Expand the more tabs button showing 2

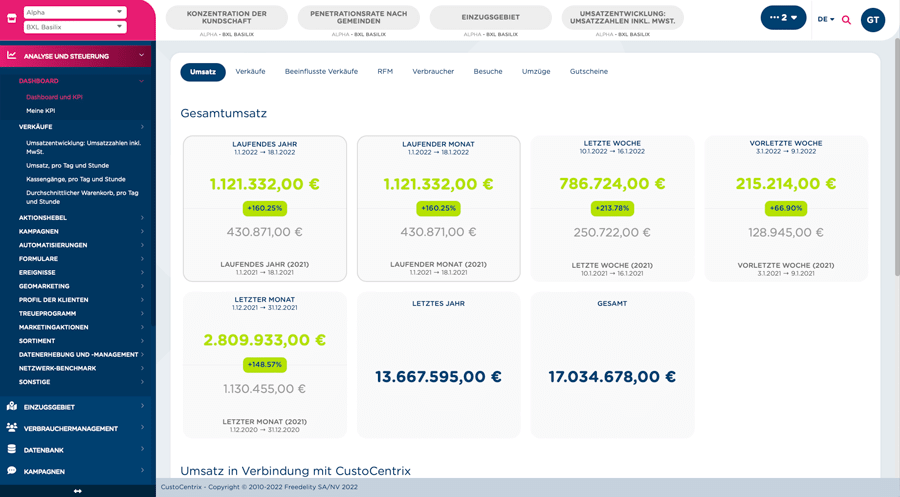783,18
